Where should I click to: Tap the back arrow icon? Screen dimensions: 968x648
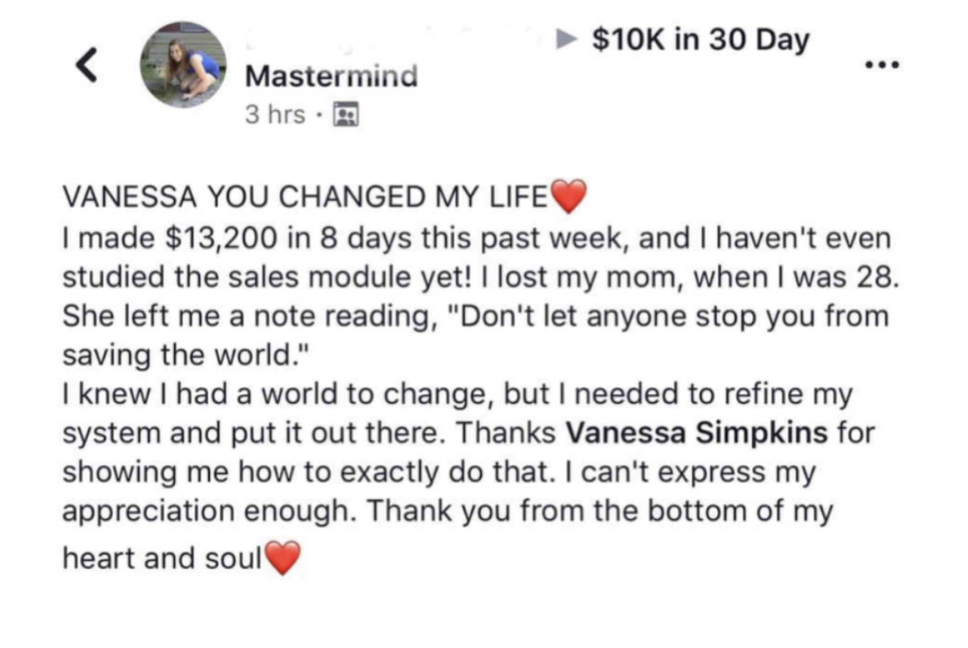pos(87,64)
